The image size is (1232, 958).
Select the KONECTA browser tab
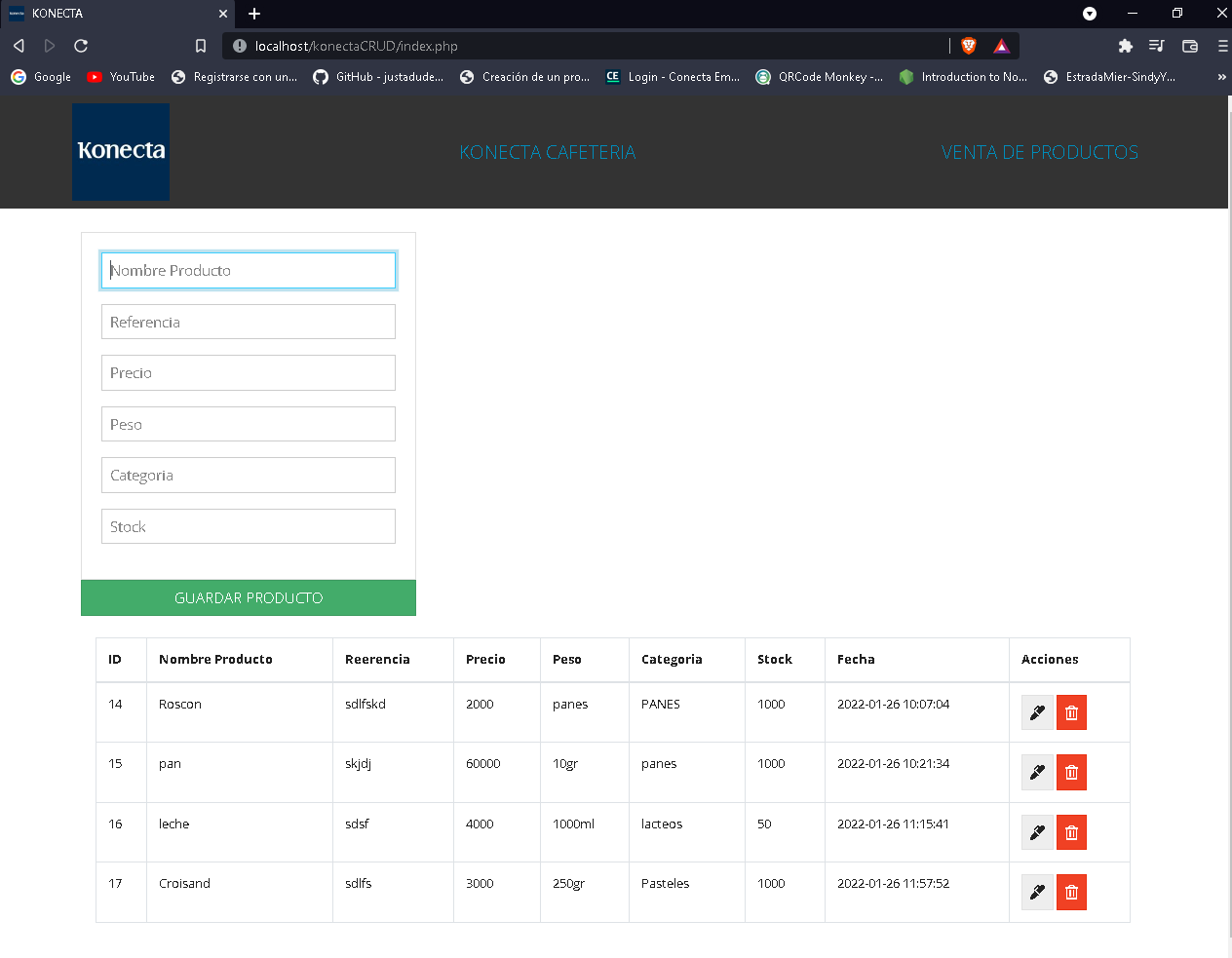pos(117,14)
